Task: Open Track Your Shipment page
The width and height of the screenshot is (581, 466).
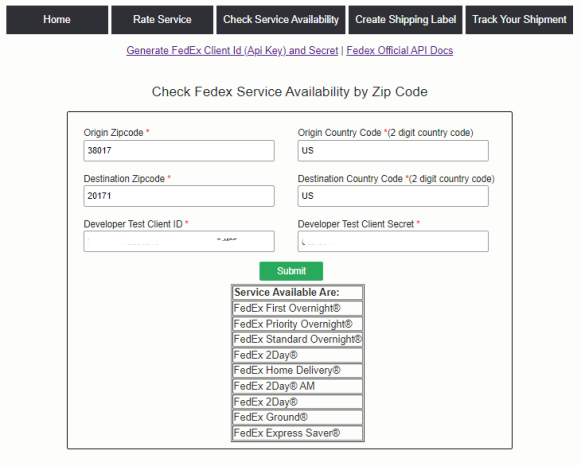Action: point(519,20)
